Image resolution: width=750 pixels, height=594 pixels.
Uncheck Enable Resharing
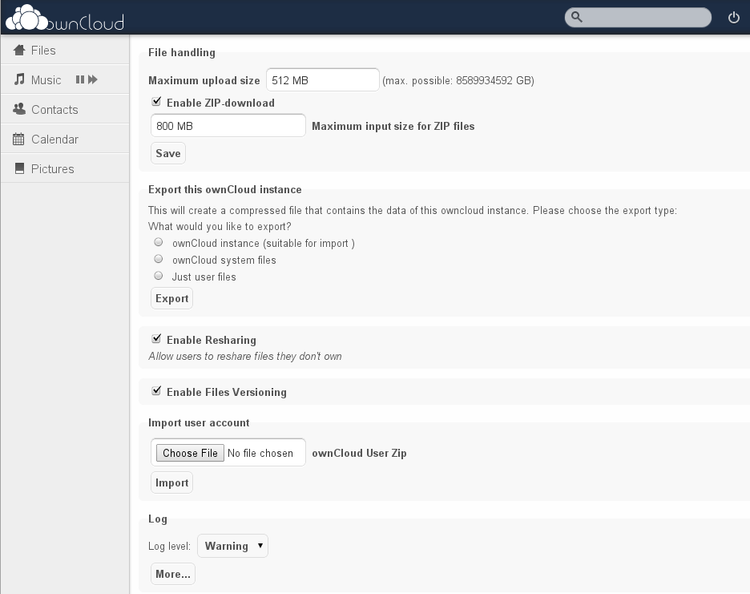pyautogui.click(x=157, y=340)
